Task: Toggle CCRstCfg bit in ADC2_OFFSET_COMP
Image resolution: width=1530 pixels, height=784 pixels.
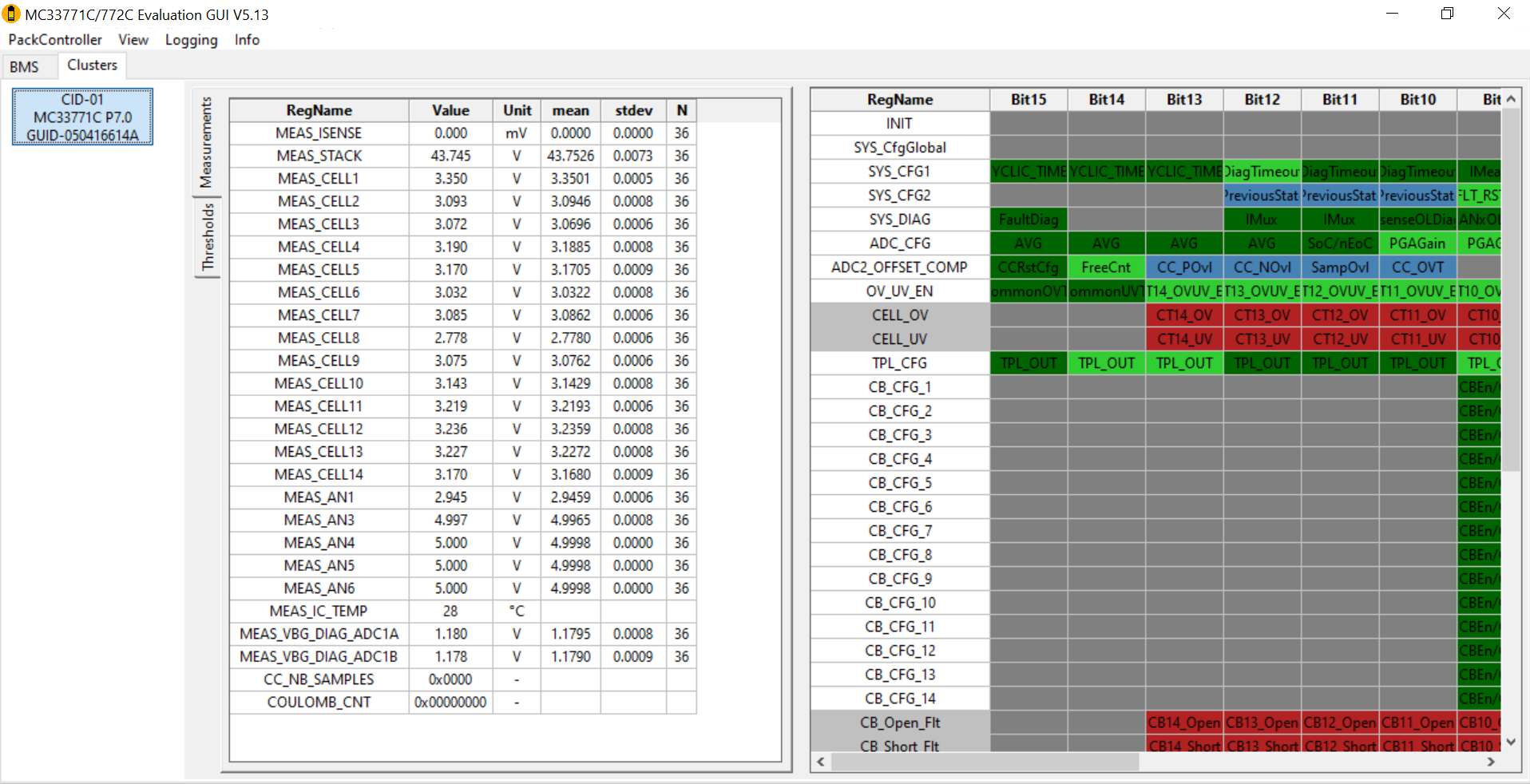Action: [x=1029, y=267]
